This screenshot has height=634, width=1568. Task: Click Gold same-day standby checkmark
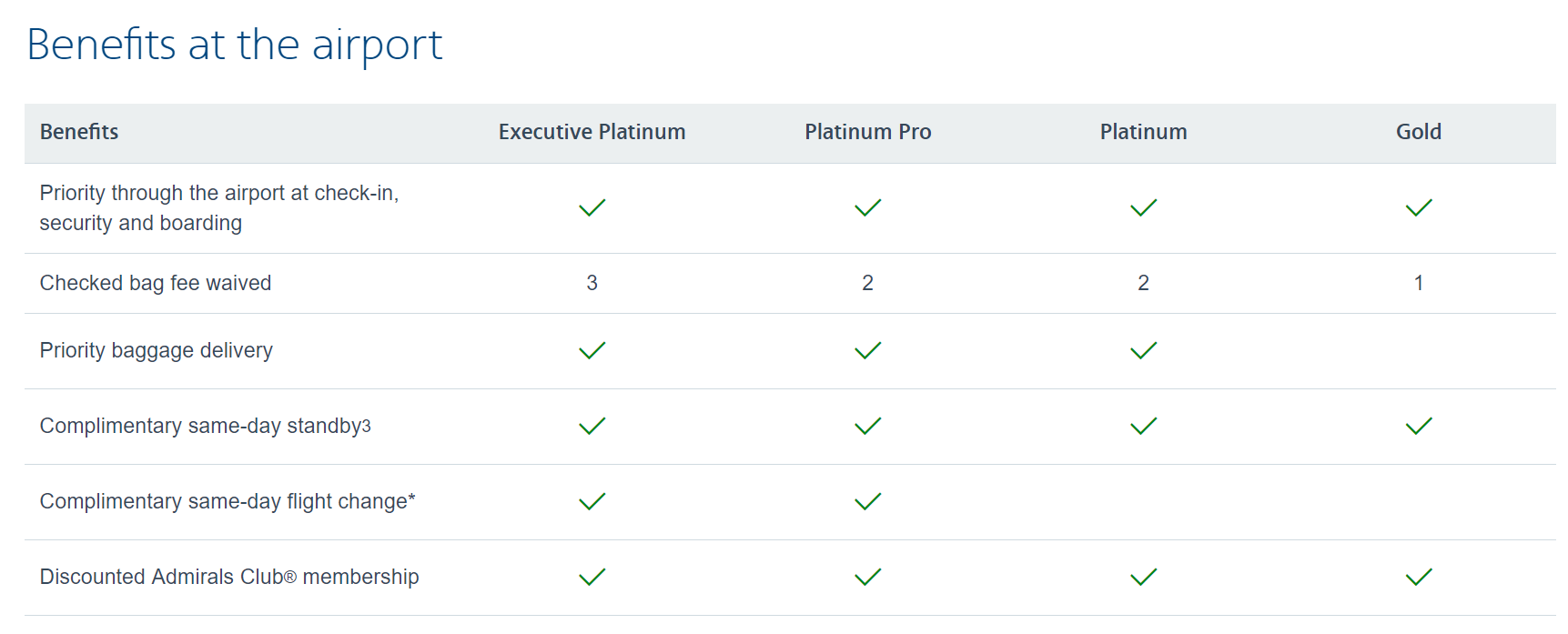tap(1418, 426)
